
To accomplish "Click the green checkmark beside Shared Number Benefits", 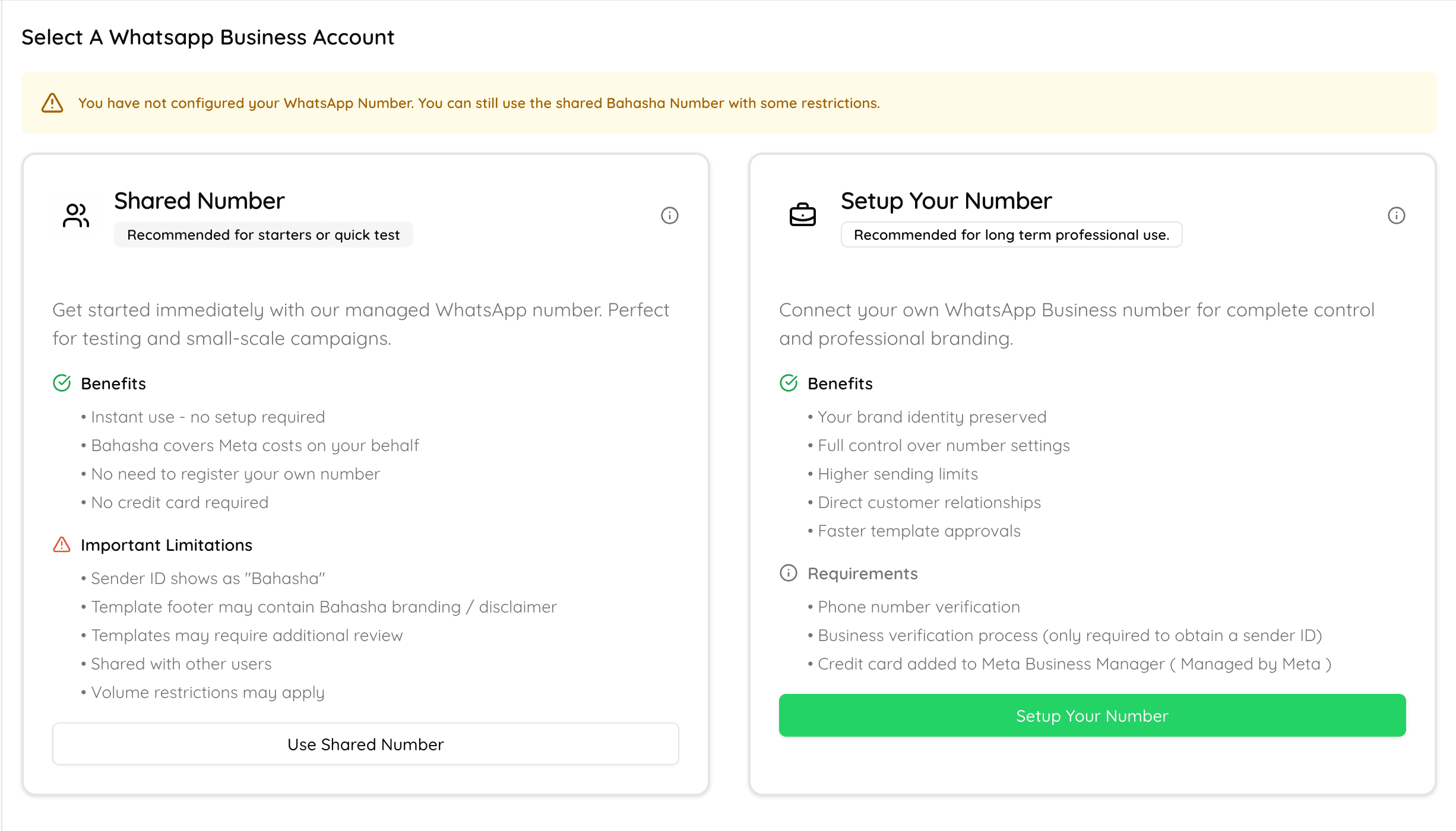I will point(62,383).
